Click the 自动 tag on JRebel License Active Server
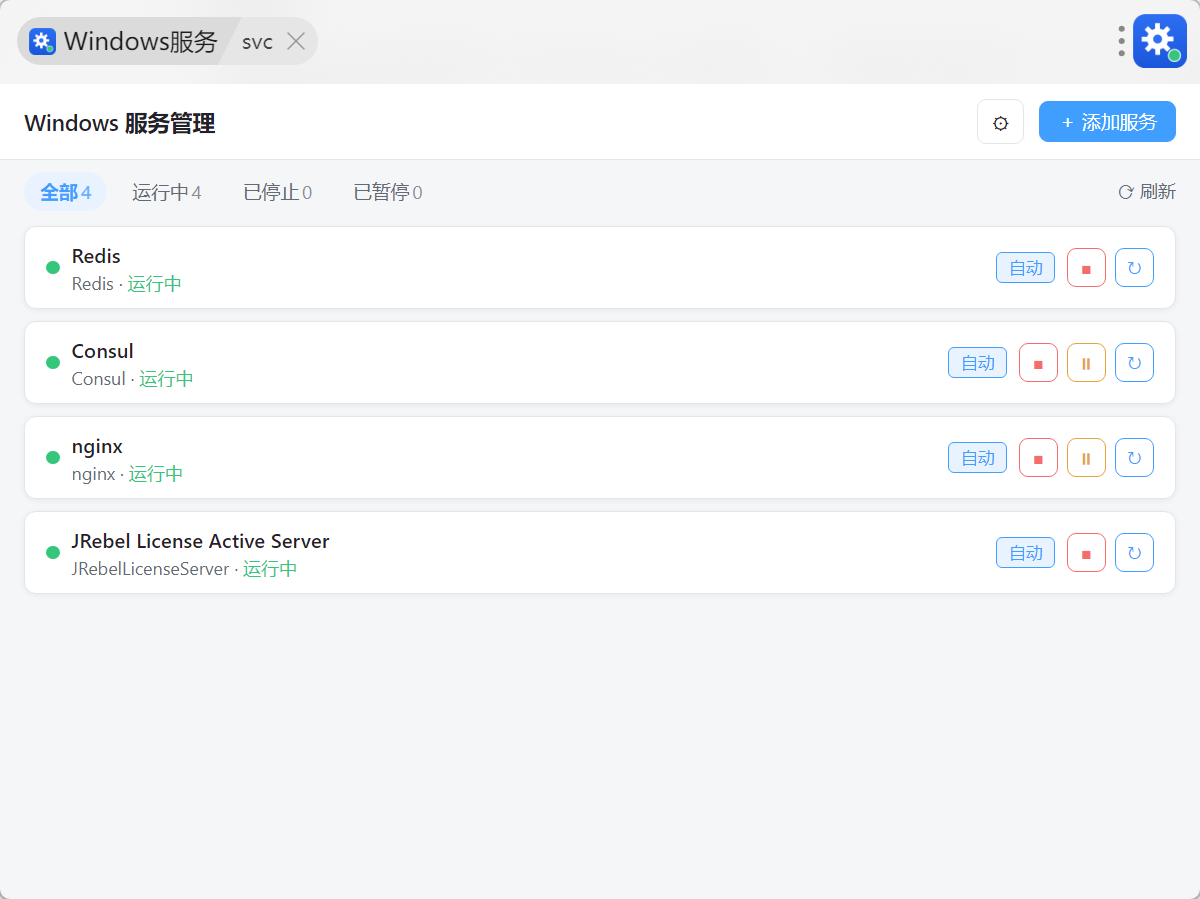Image resolution: width=1200 pixels, height=899 pixels. [1025, 553]
